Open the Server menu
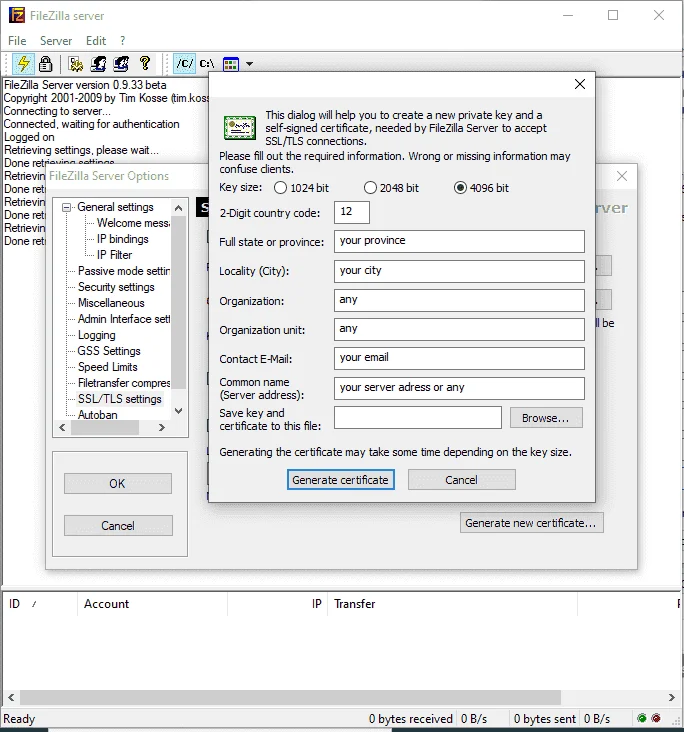The width and height of the screenshot is (684, 732). point(56,41)
